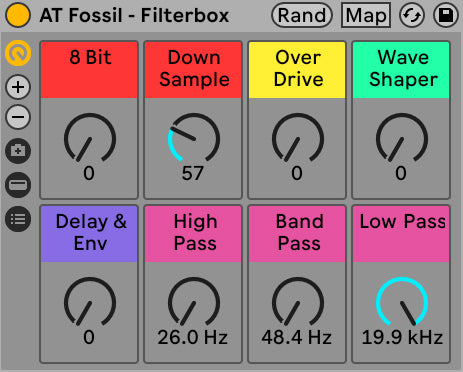Image resolution: width=463 pixels, height=372 pixels.
Task: Click the 8 Bit macro knob
Action: point(90,138)
